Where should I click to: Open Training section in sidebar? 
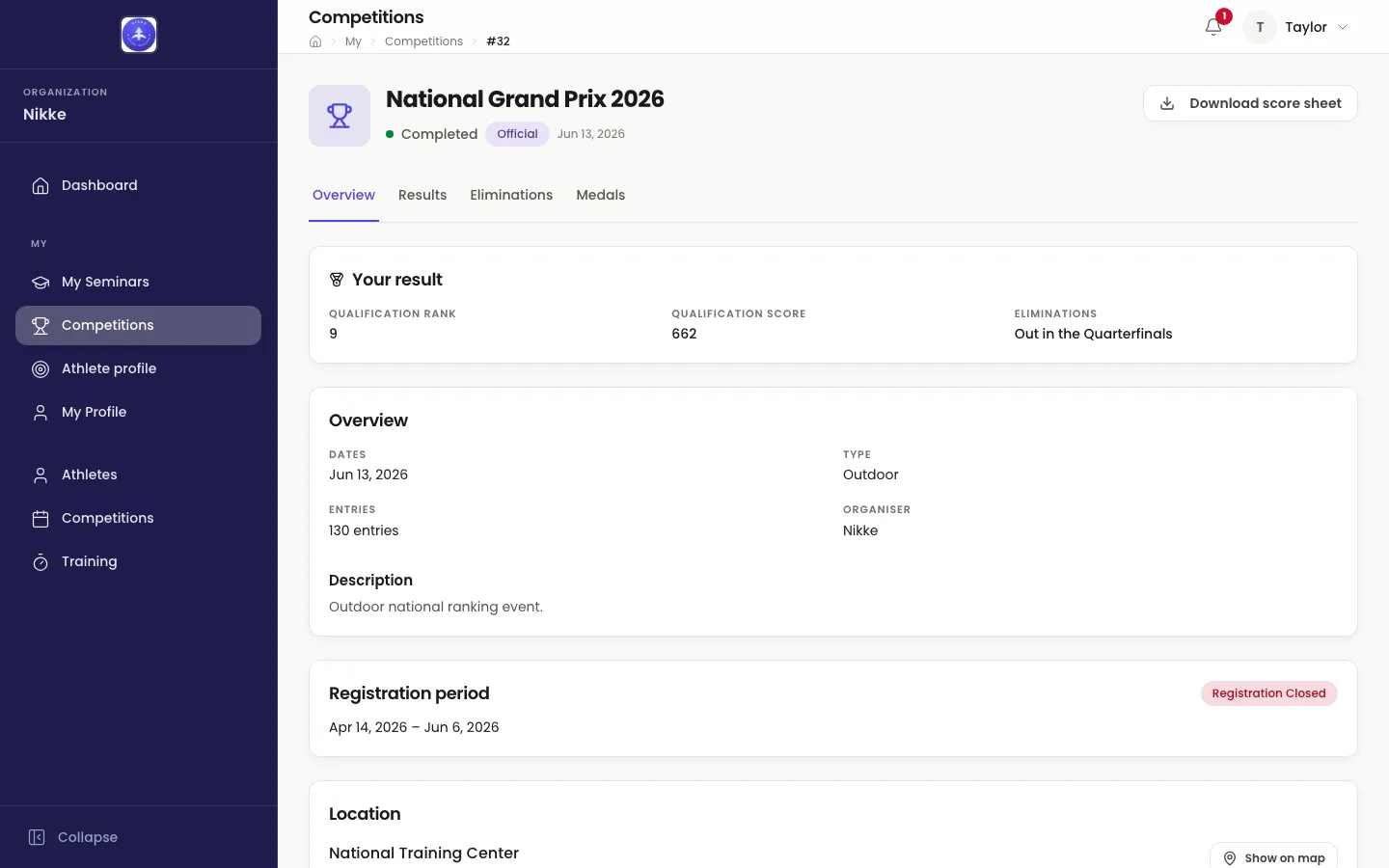click(139, 561)
